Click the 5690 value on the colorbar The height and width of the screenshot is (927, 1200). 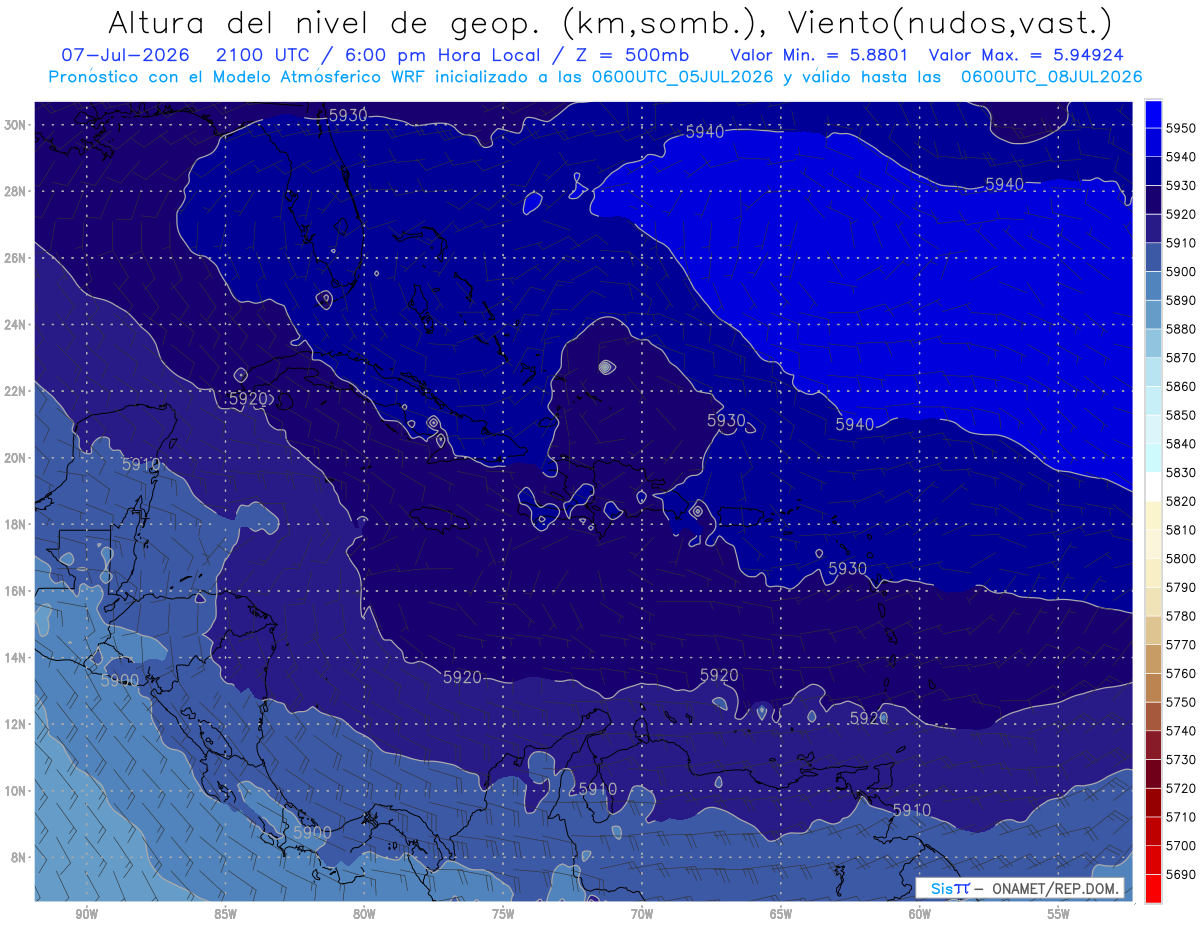(x=1181, y=873)
